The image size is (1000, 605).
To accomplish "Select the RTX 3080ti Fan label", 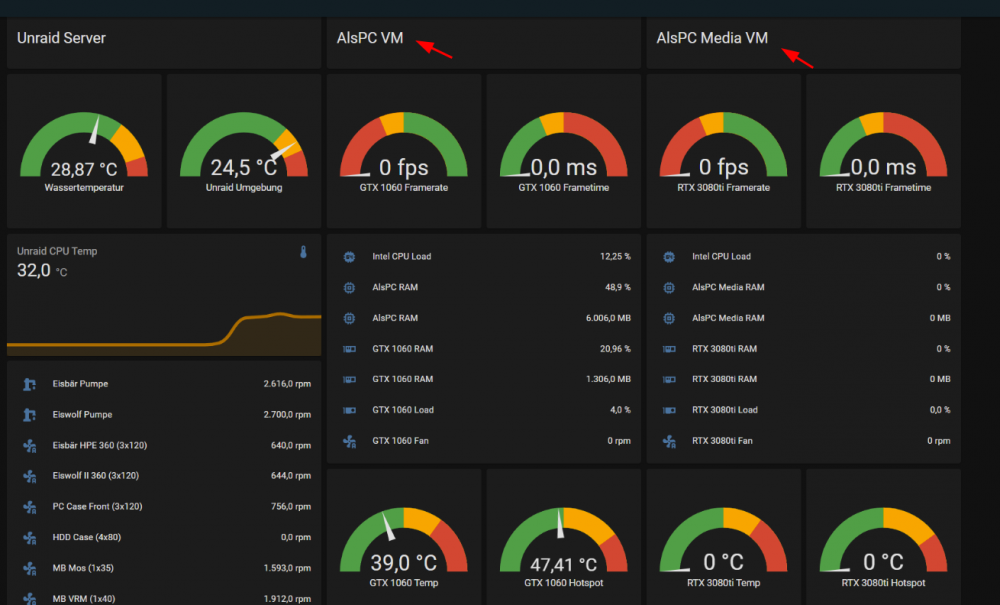I will 722,441.
